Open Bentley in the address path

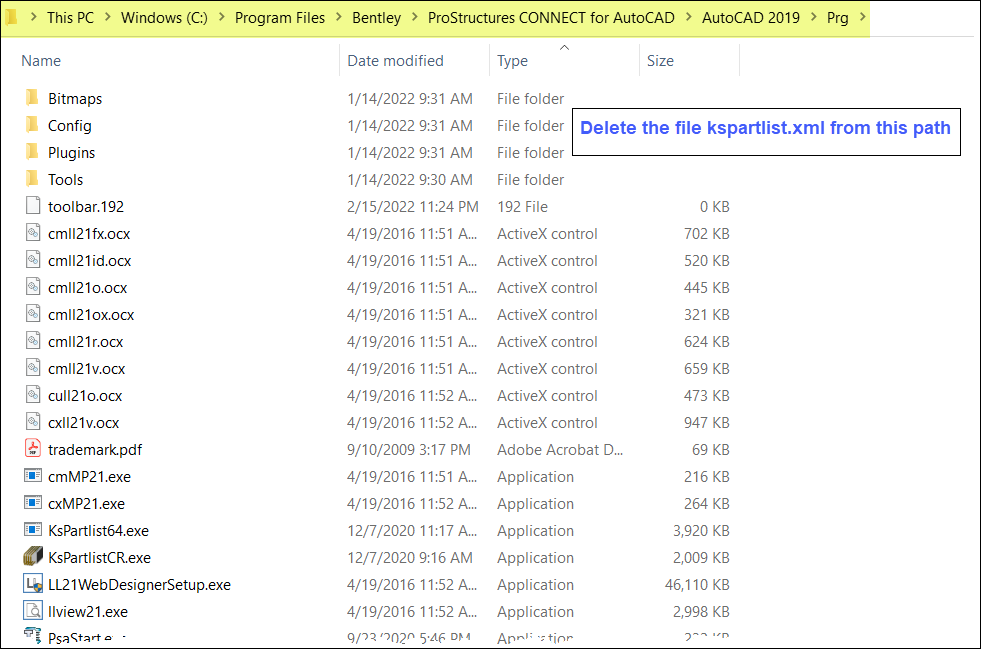pyautogui.click(x=376, y=18)
